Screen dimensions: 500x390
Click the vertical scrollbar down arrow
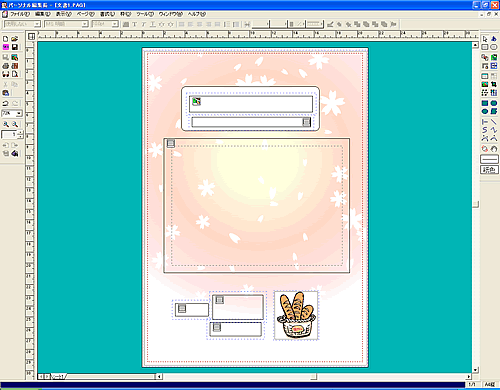point(476,370)
